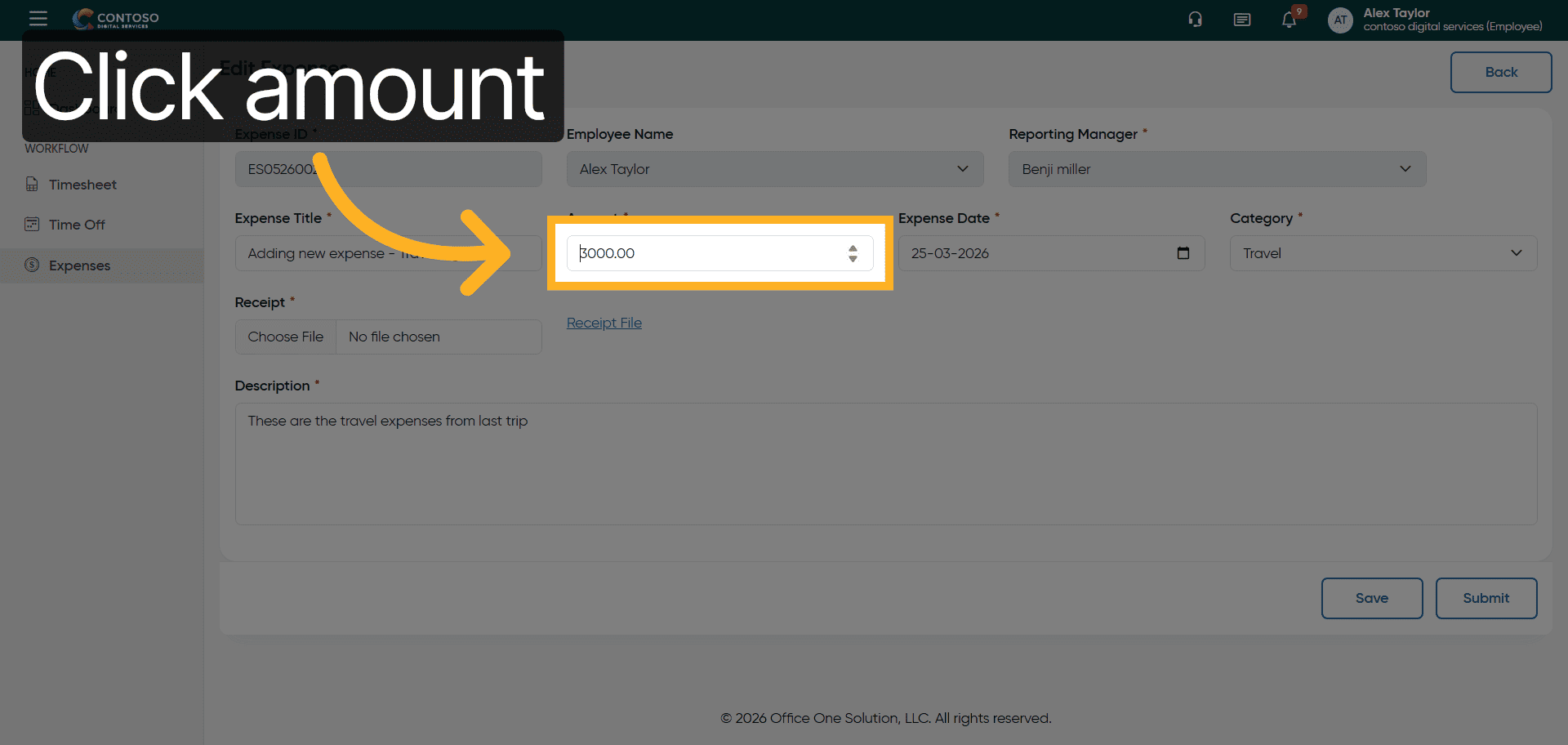Click the Save button

coord(1371,598)
